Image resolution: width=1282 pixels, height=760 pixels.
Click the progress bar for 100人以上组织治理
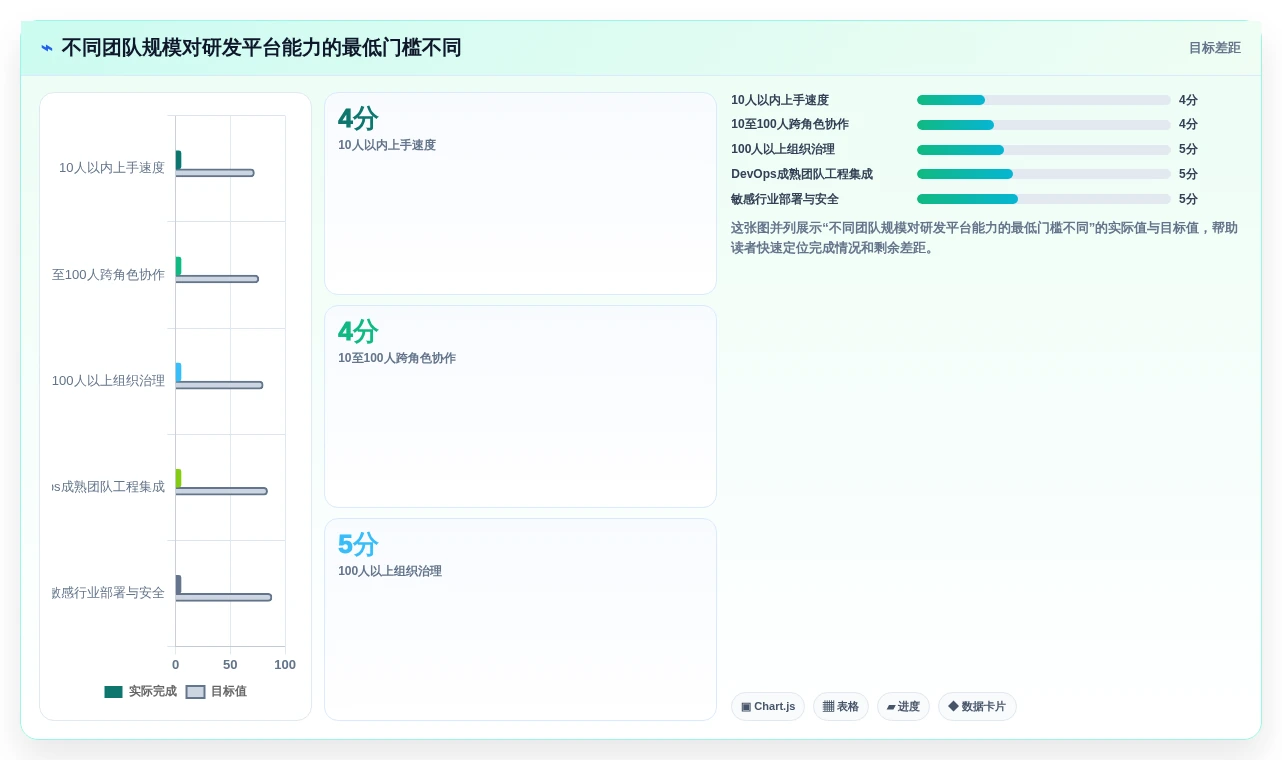(x=1043, y=150)
